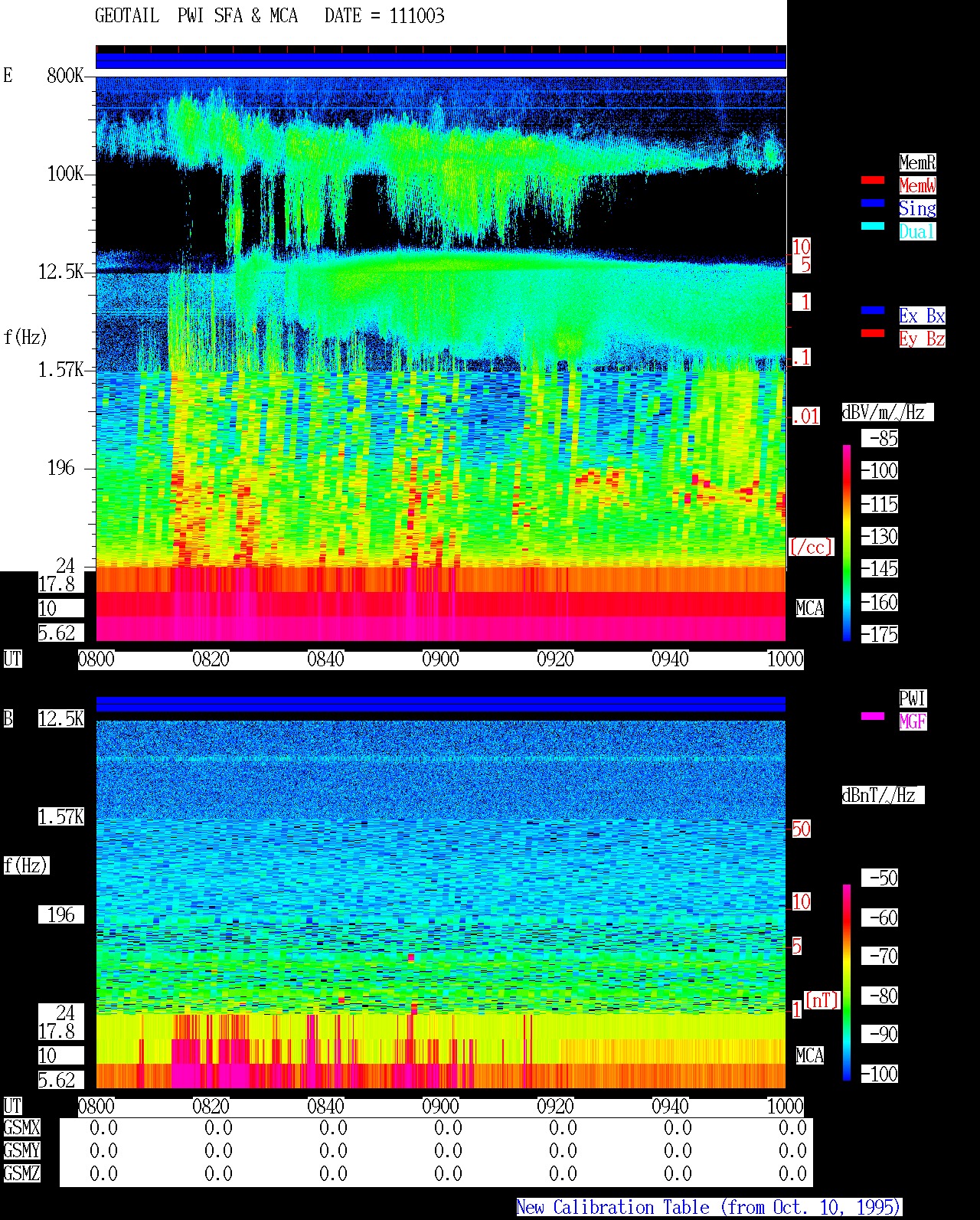Viewport: 980px width, 1220px height.
Task: Click the blue Ex Bx legend swatch
Action: pos(873,310)
